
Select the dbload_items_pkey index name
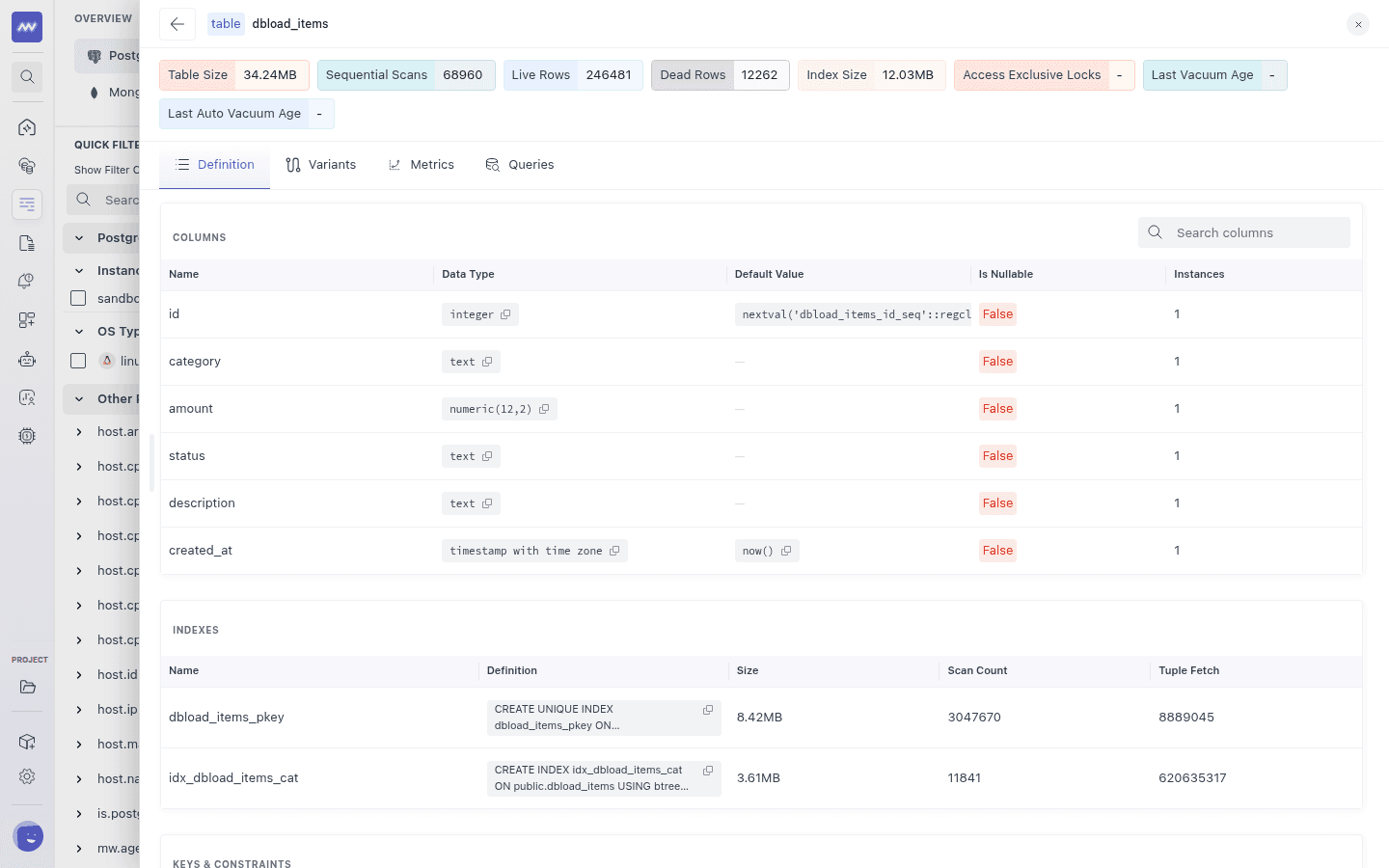[x=227, y=718]
